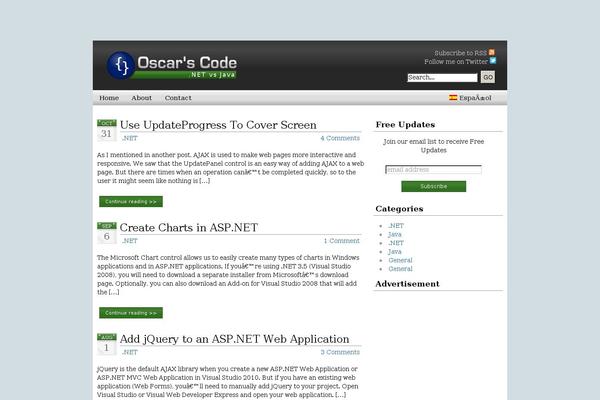Continue reading the Create Charts post
Viewport: 600px width, 400px height.
(131, 313)
